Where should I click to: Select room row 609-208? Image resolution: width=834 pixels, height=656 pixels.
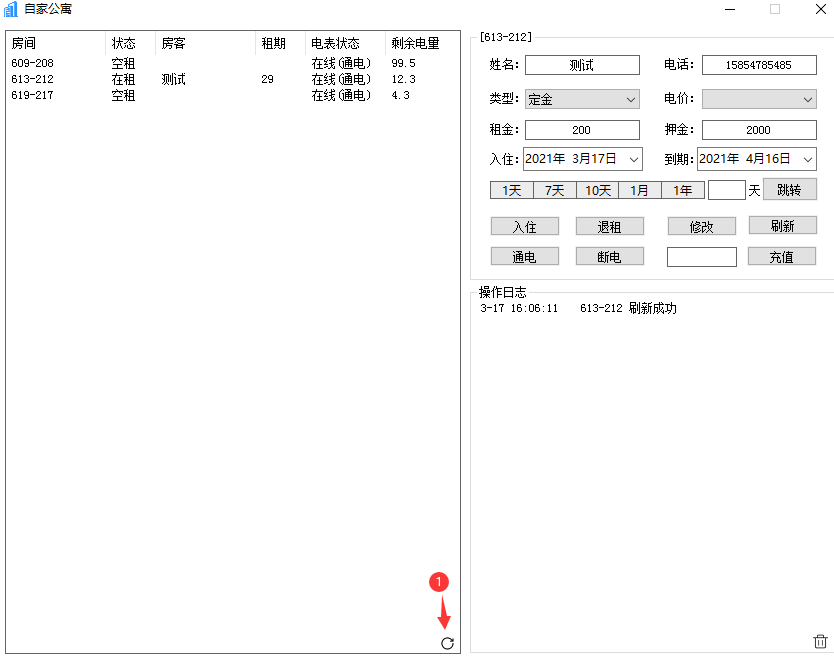[x=232, y=63]
